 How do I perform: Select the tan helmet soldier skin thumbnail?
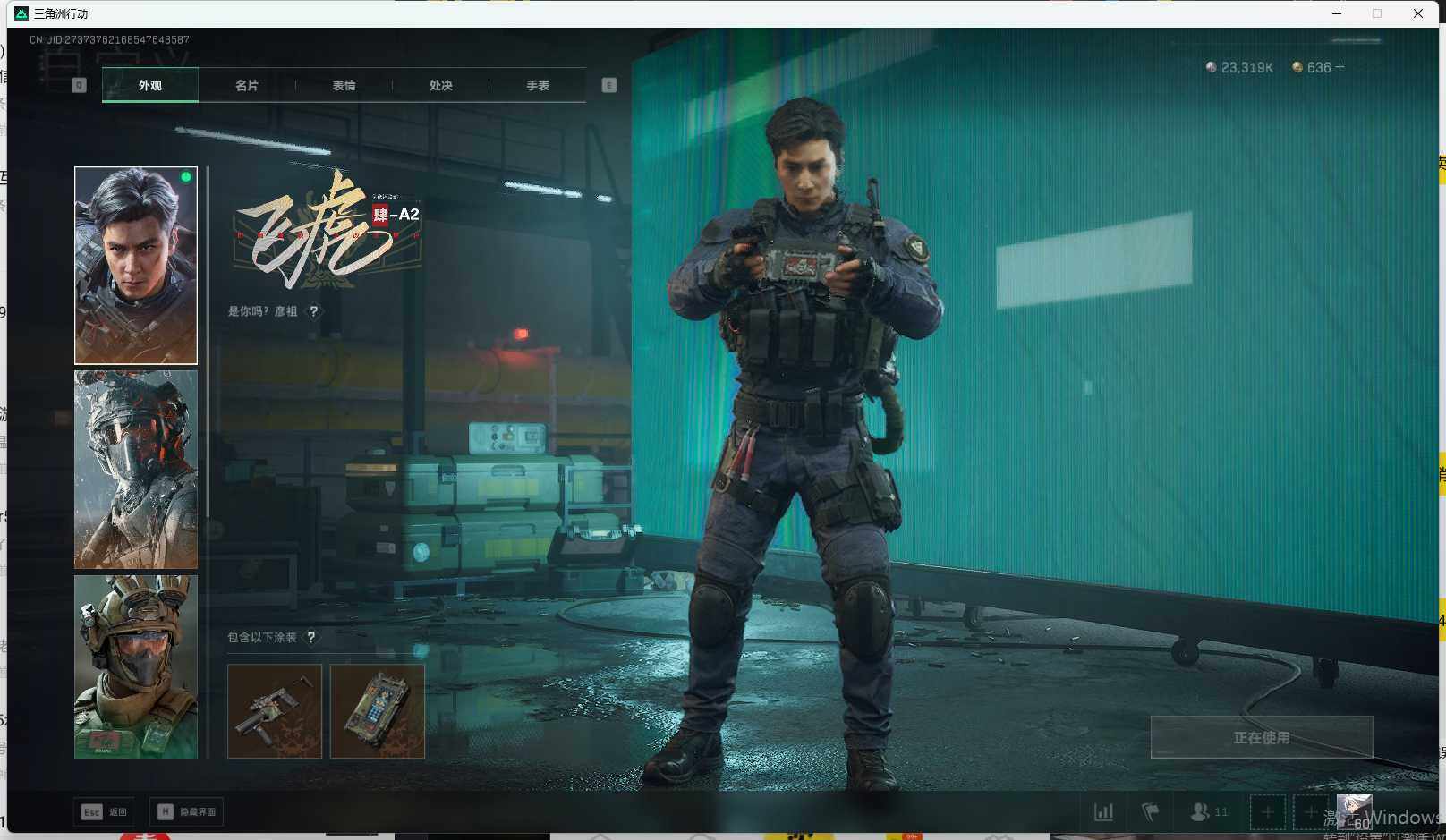[x=136, y=666]
